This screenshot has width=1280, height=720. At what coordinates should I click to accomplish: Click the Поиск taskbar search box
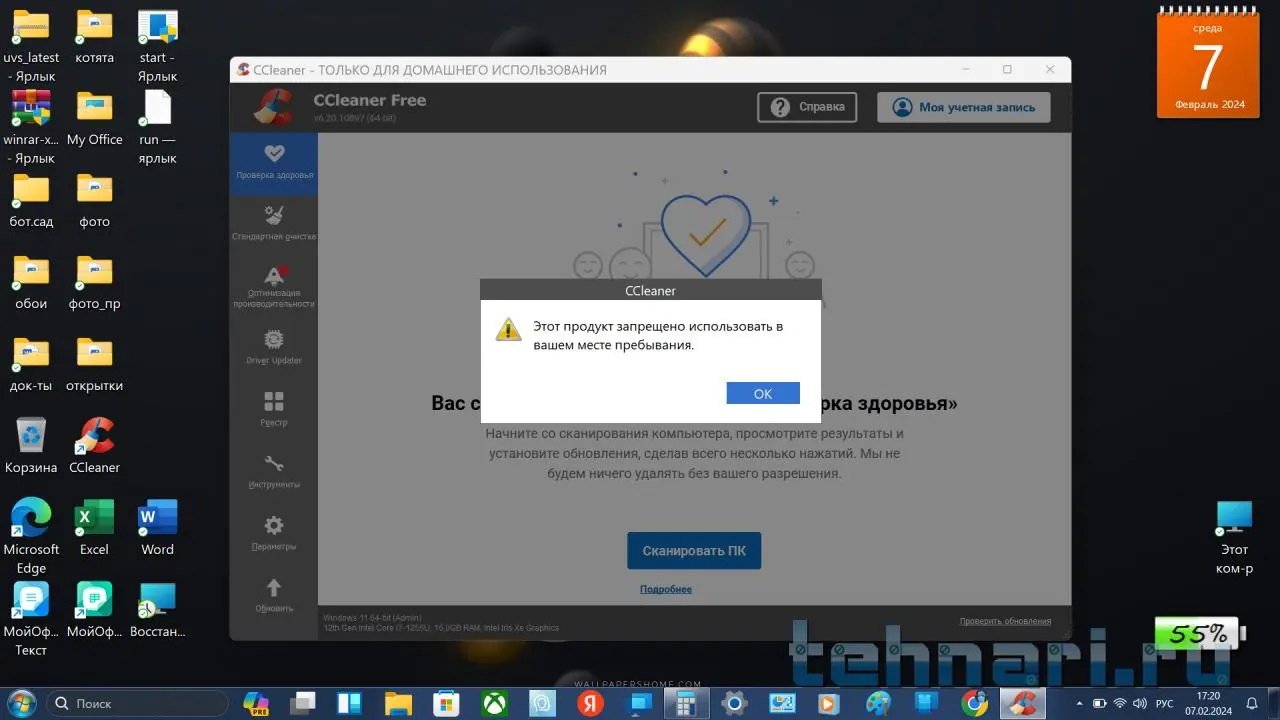click(137, 703)
